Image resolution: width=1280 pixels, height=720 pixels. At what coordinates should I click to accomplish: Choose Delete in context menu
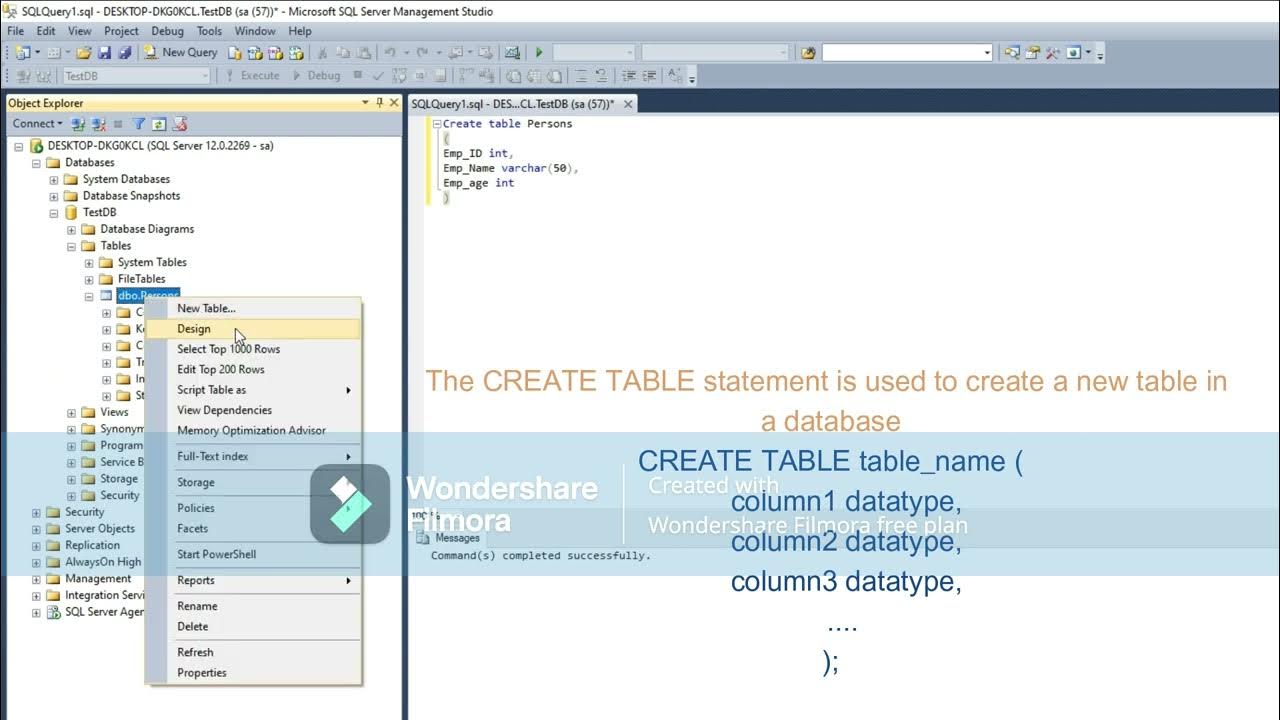253,626
